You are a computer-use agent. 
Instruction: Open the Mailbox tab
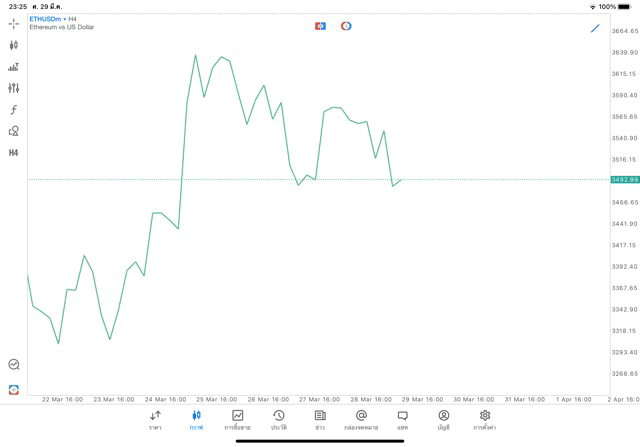click(x=361, y=420)
